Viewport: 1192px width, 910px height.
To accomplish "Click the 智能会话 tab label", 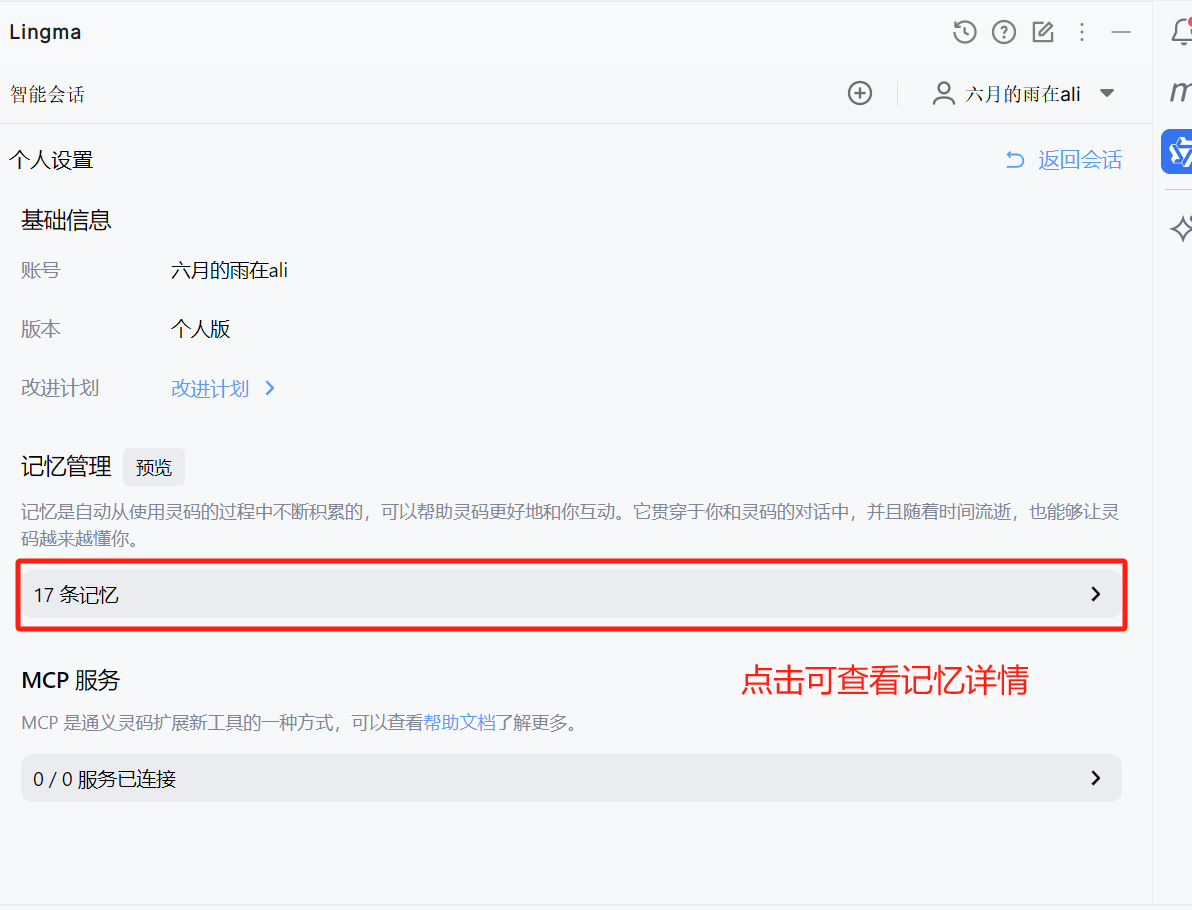I will 47,93.
